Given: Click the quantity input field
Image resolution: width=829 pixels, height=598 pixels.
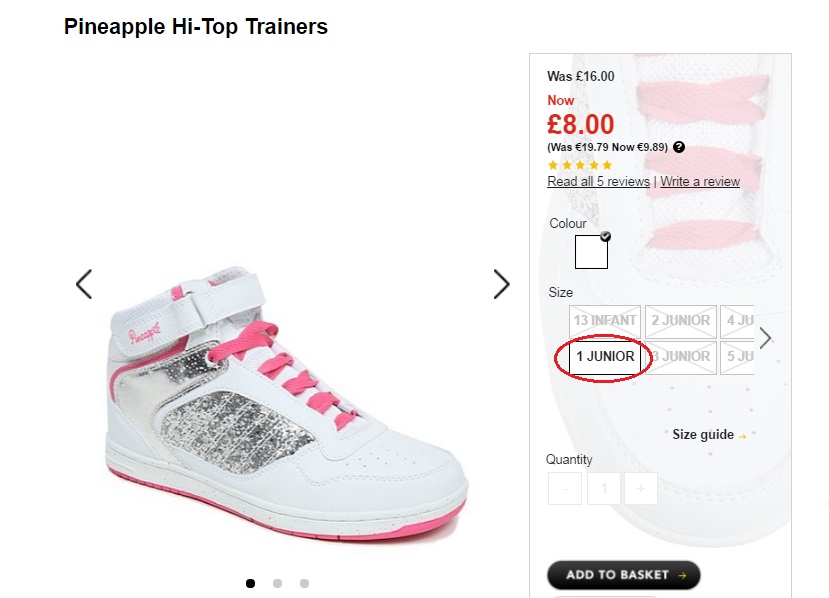Looking at the screenshot, I should 603,489.
